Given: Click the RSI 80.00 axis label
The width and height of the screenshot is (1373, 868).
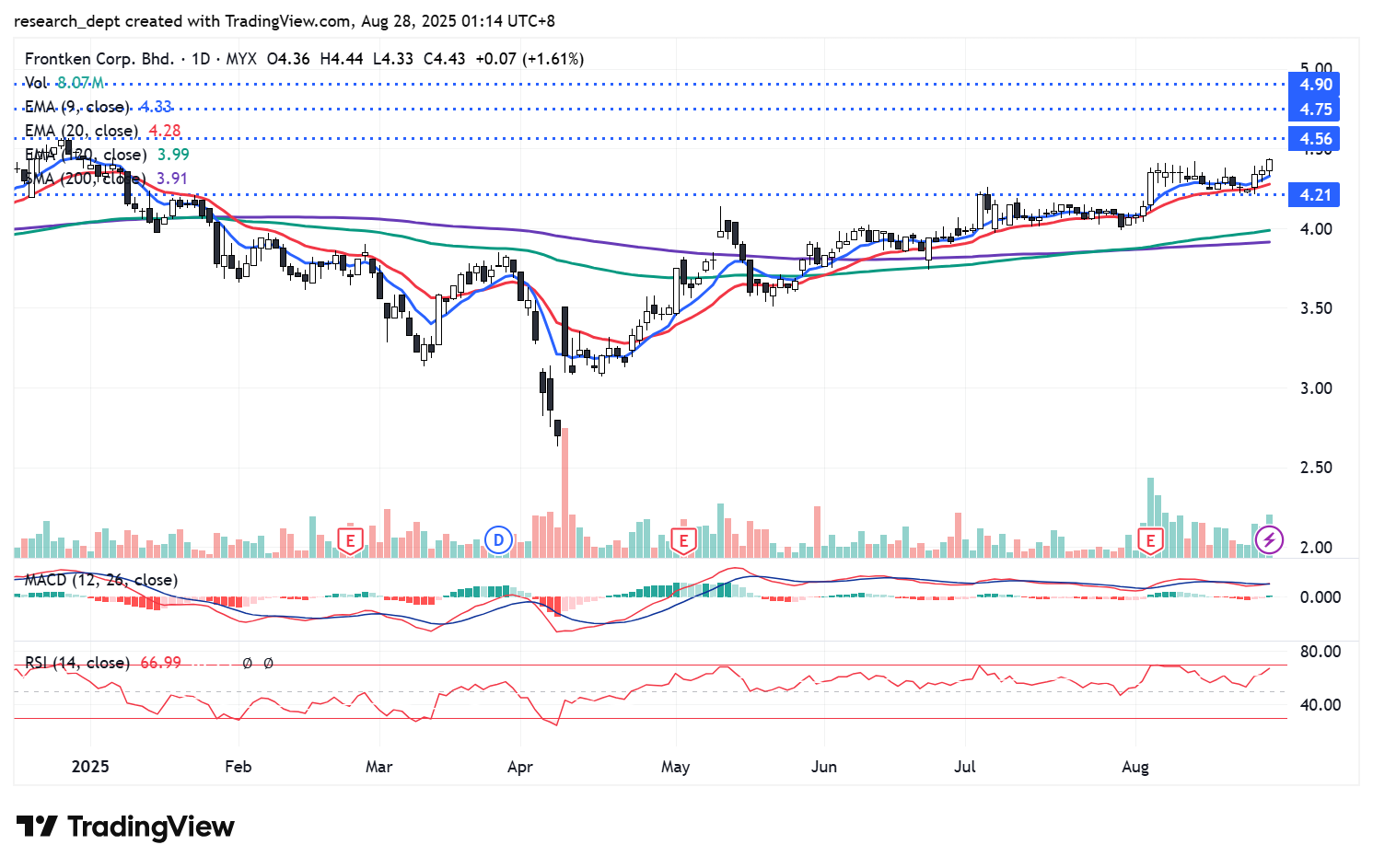Looking at the screenshot, I should 1320,652.
